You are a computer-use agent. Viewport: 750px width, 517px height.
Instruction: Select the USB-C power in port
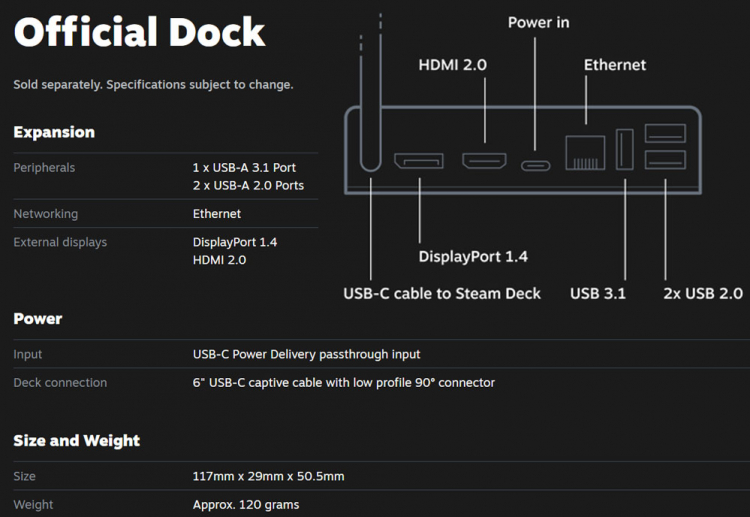point(535,165)
